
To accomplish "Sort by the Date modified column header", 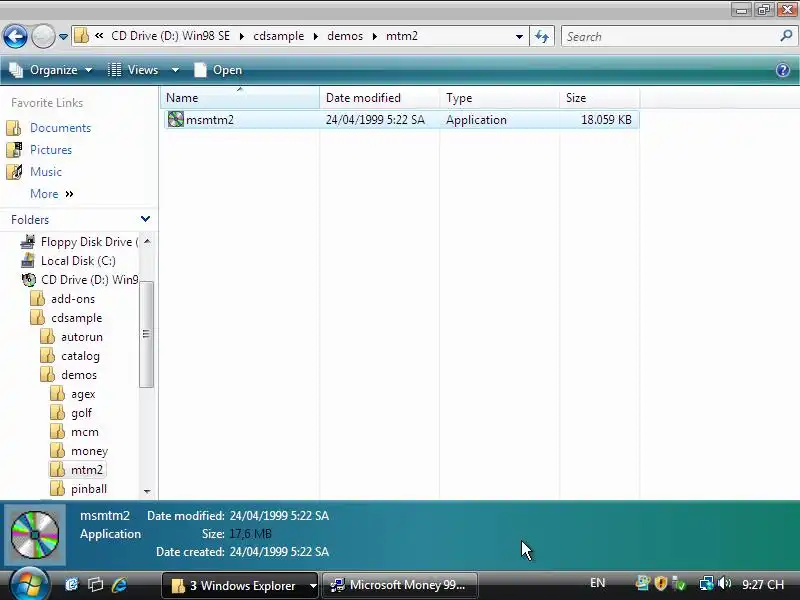I will (x=379, y=97).
